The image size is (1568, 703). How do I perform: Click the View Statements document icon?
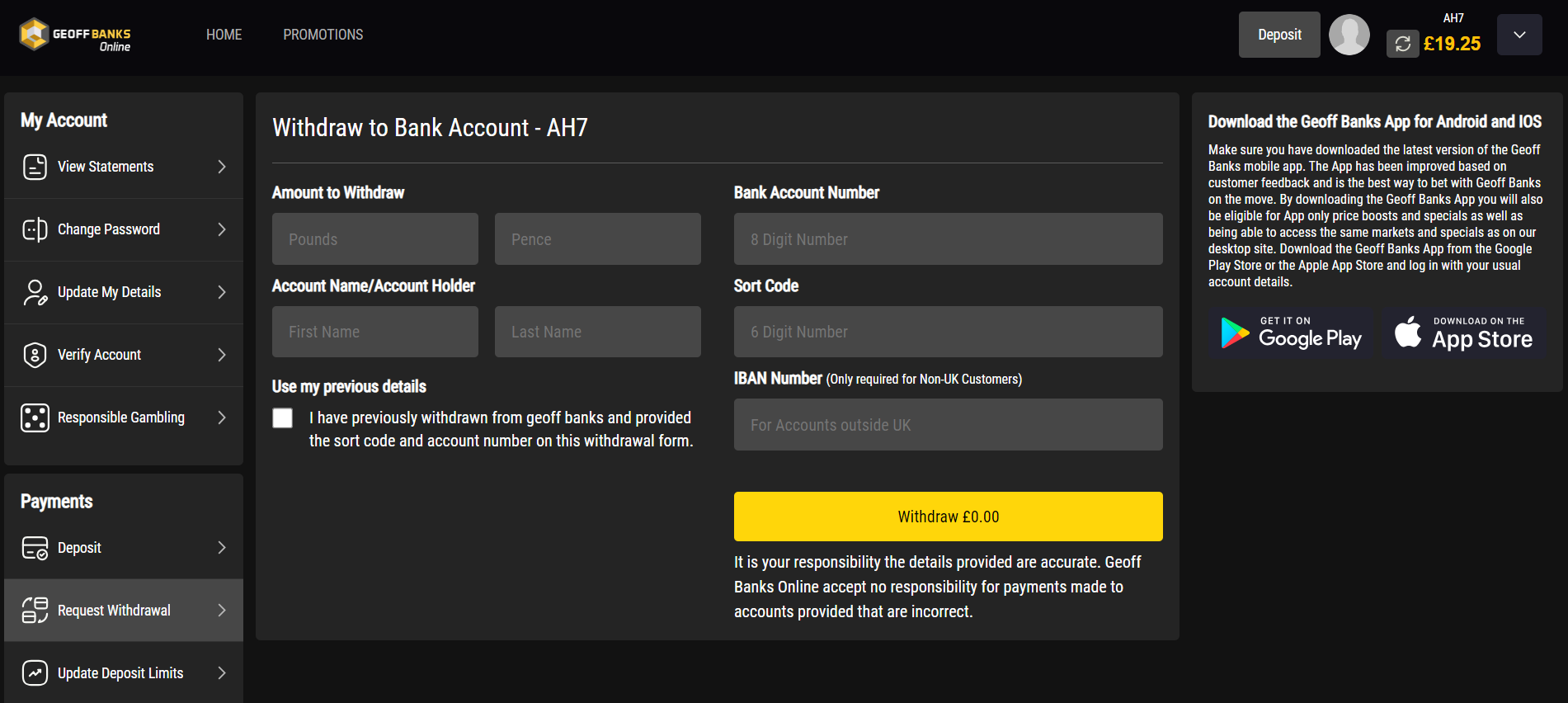coord(35,167)
